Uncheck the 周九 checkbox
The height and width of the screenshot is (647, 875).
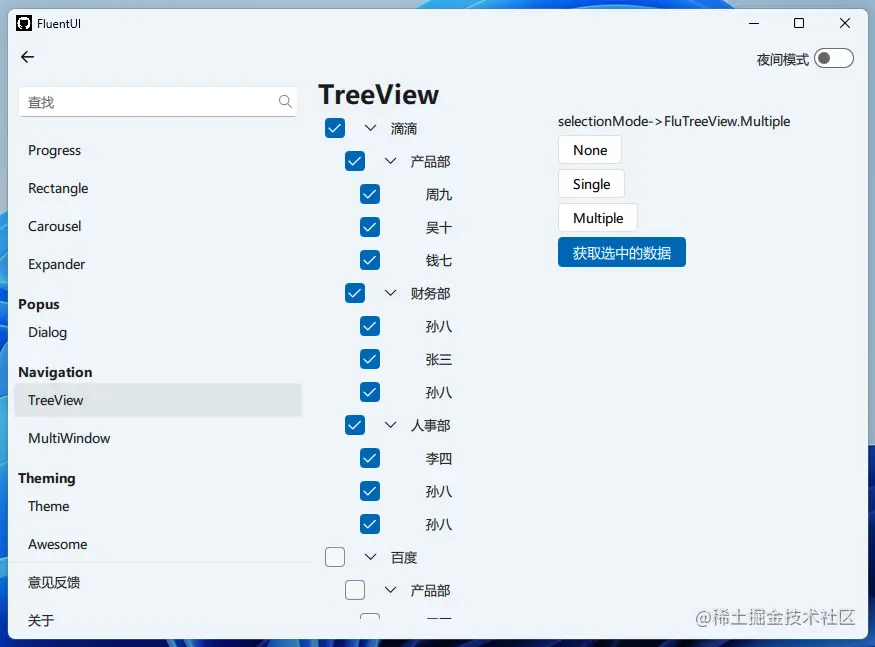coord(369,193)
